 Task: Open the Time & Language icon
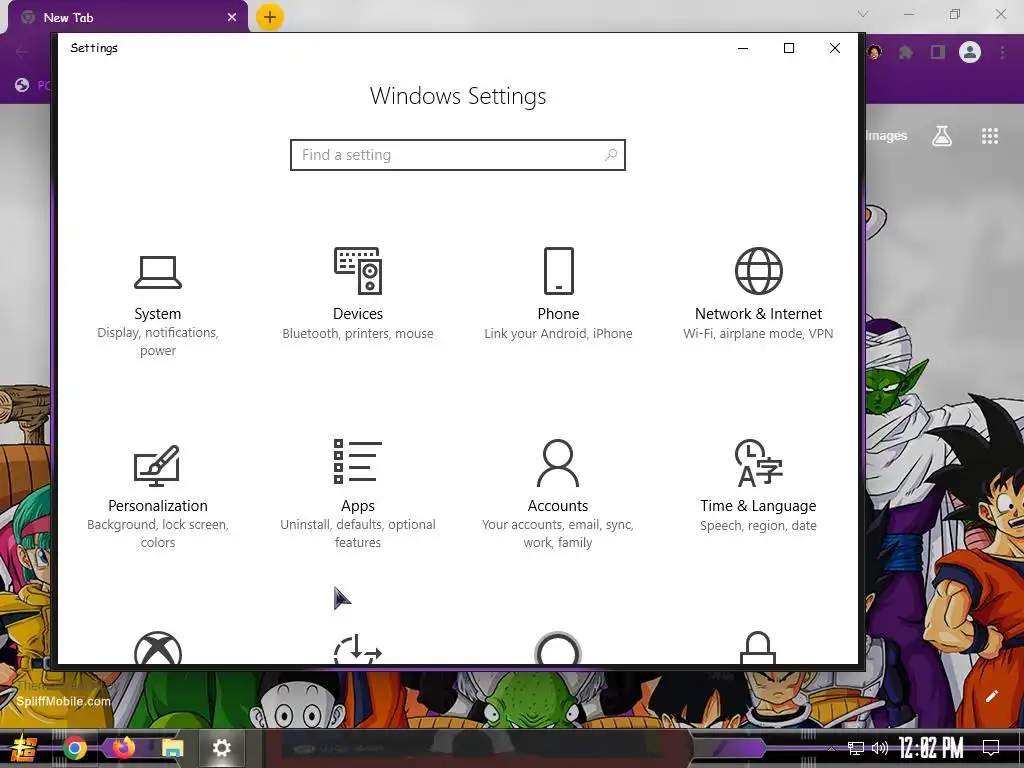tap(758, 463)
